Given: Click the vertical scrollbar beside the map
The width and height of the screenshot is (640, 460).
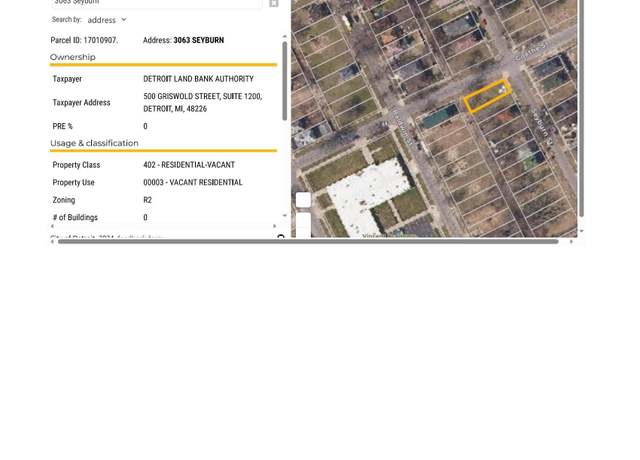Looking at the screenshot, I should 582,108.
